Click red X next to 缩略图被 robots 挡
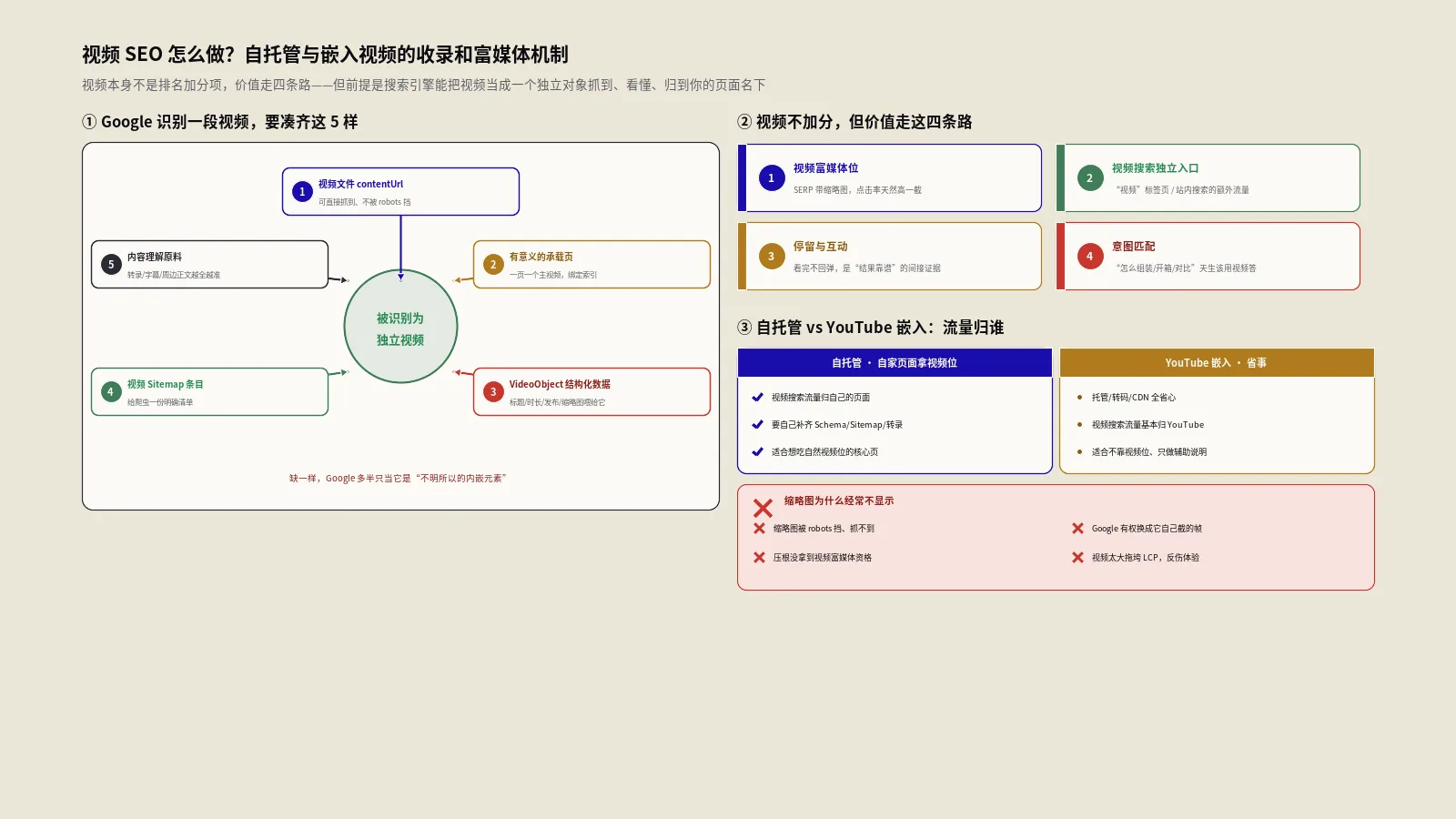This screenshot has height=819, width=1456. pyautogui.click(x=759, y=529)
